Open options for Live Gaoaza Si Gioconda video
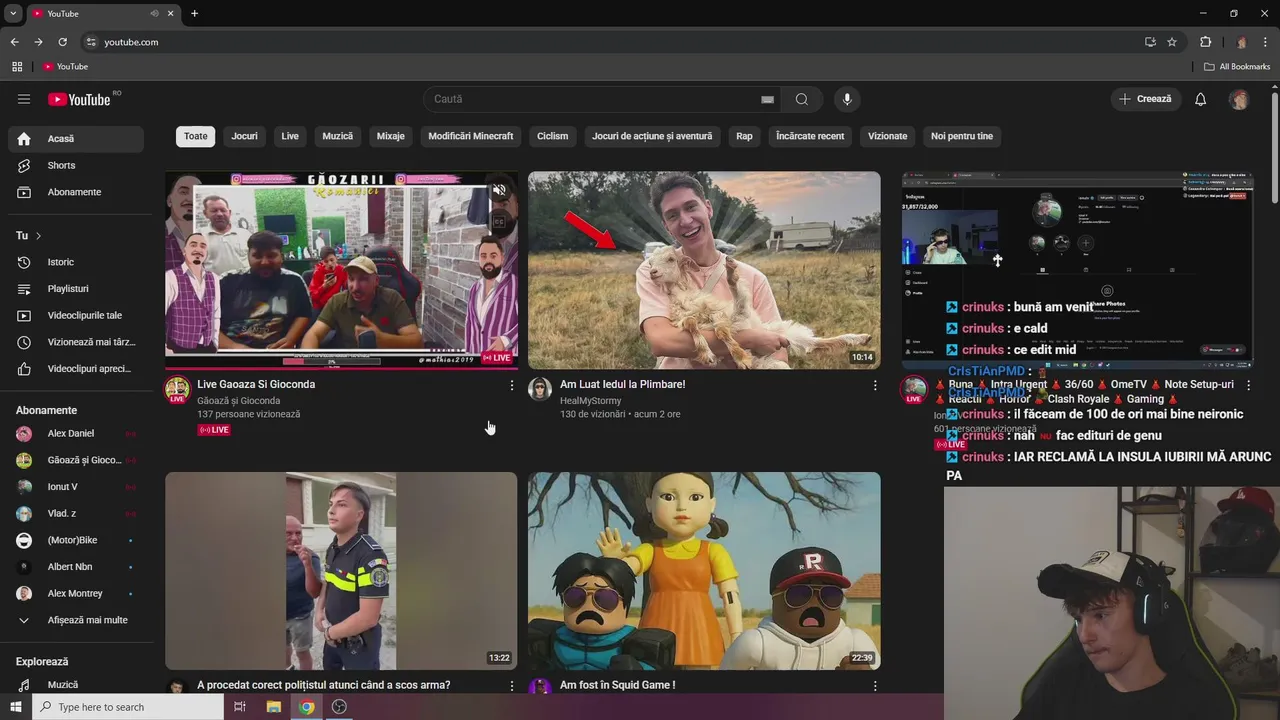Screen dimensions: 1280x720 [x=512, y=385]
